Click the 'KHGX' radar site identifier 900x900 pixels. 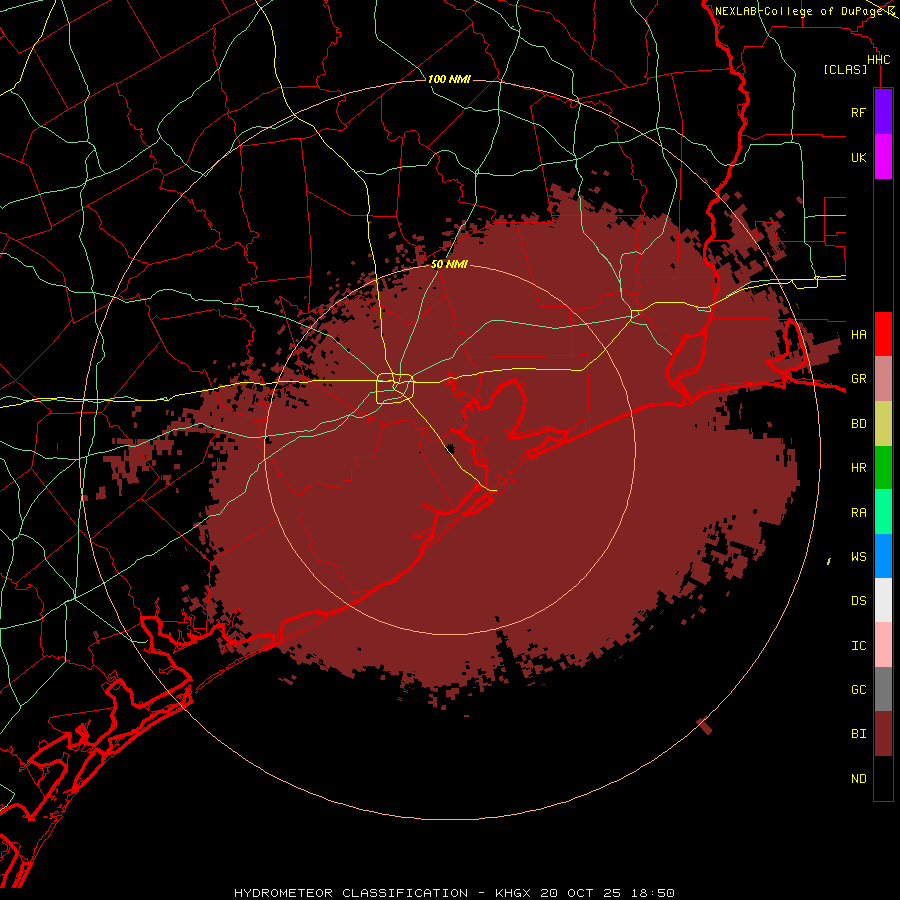point(513,893)
